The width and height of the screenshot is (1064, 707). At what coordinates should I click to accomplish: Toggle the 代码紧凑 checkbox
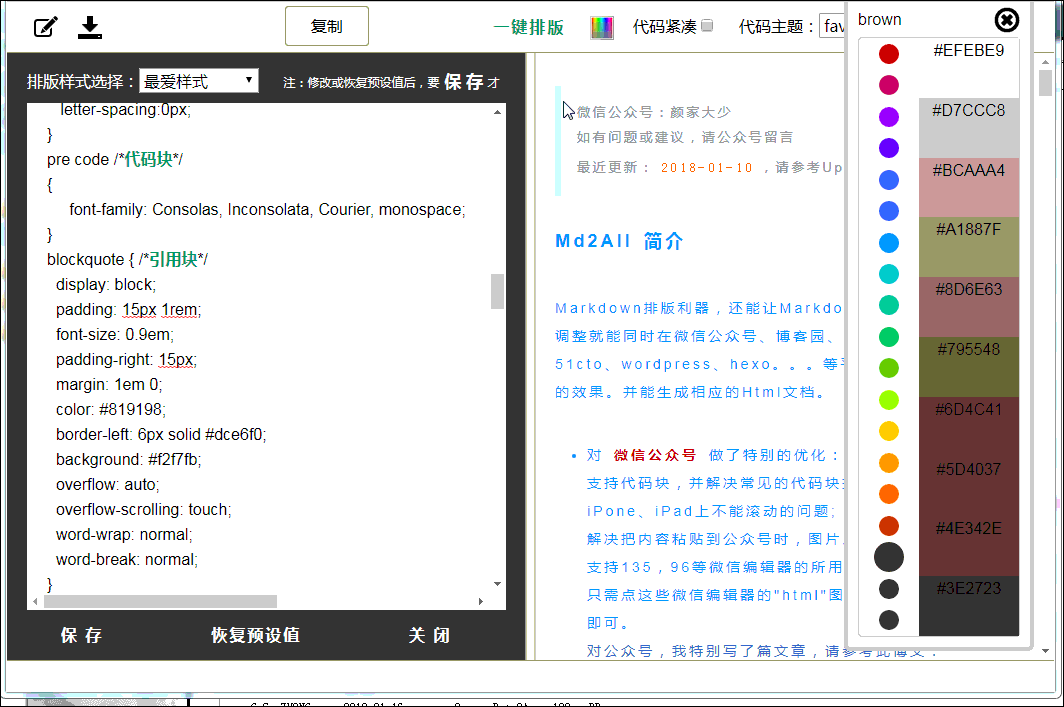708,26
